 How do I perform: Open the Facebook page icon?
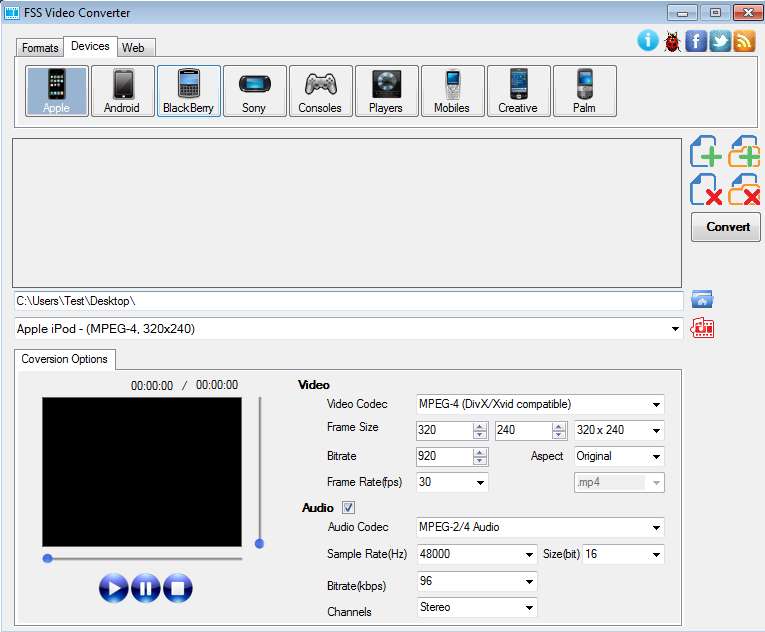(696, 41)
